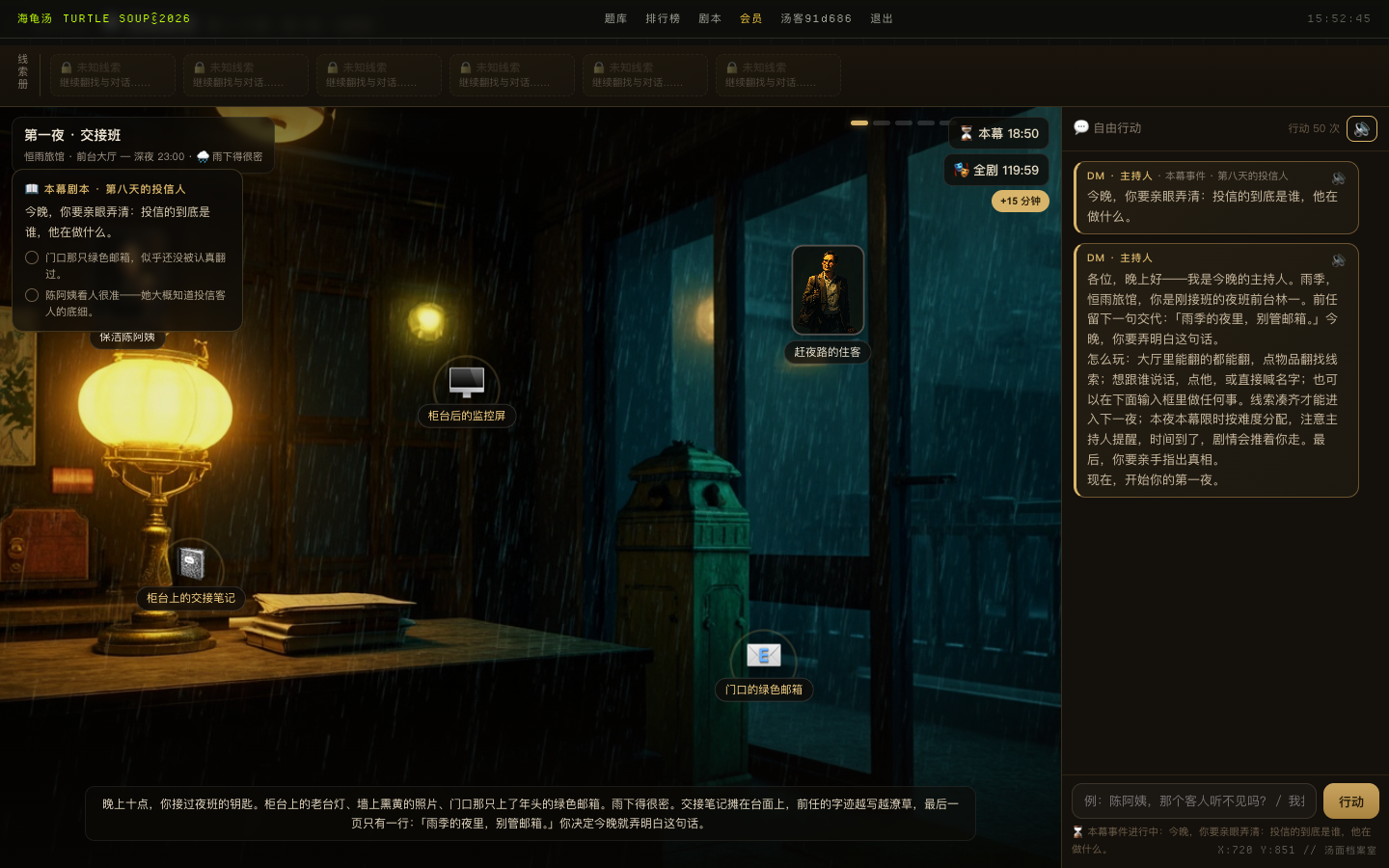Click the 线索册 label
Viewport: 1389px width, 868px height.
point(23,72)
